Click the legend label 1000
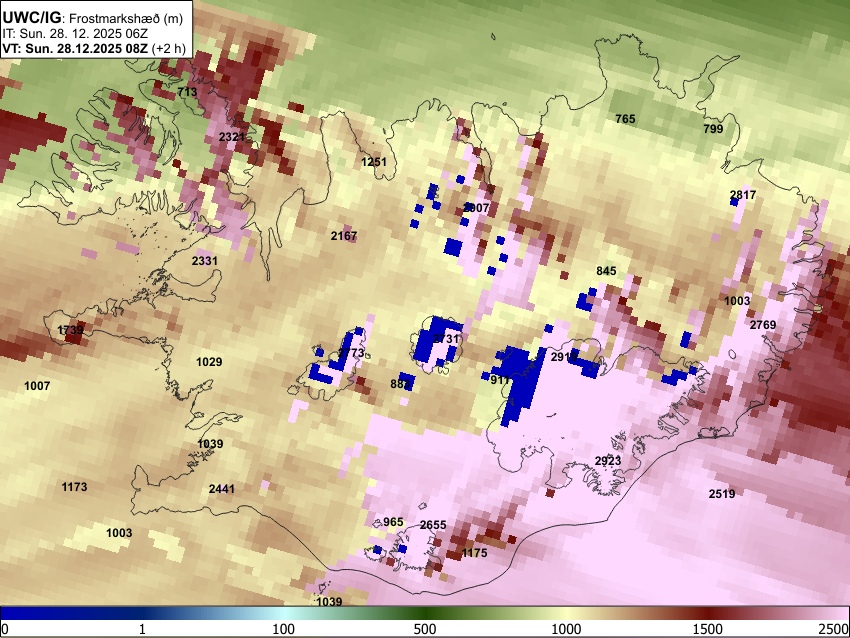Image resolution: width=850 pixels, height=638 pixels. coord(566,629)
